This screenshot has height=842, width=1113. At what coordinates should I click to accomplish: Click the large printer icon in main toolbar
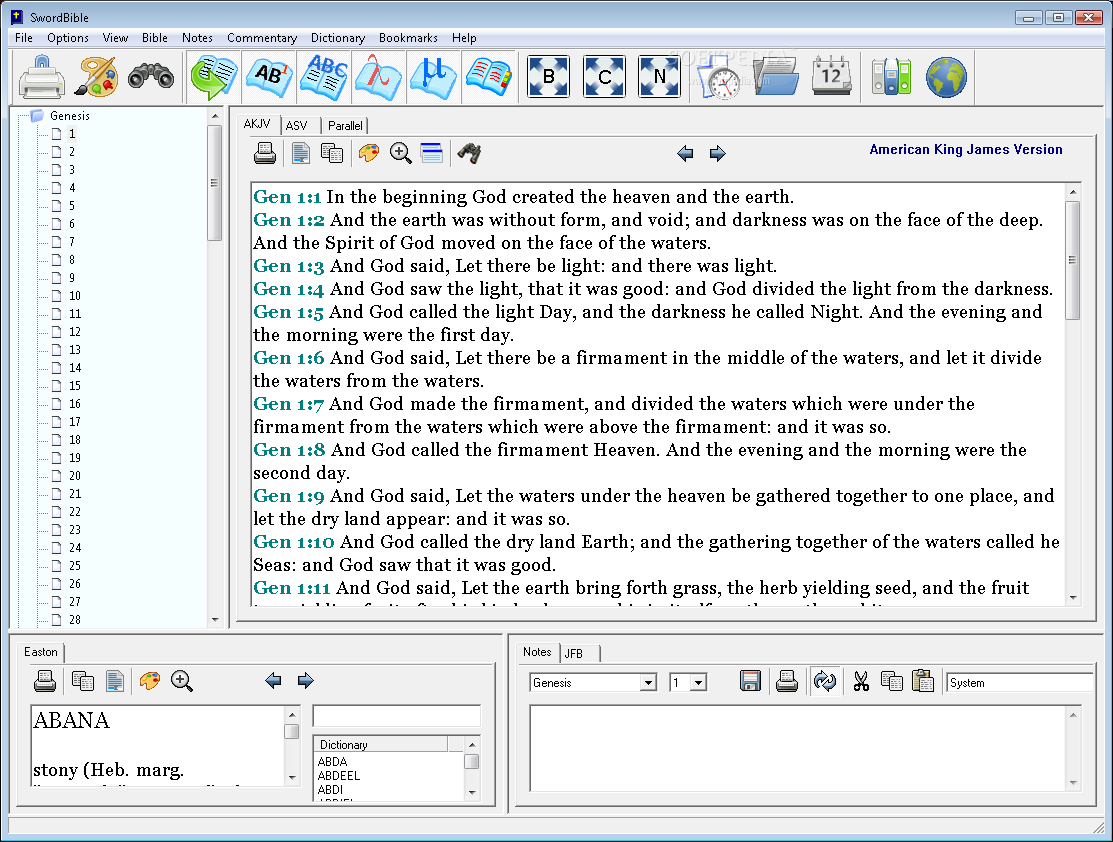41,77
